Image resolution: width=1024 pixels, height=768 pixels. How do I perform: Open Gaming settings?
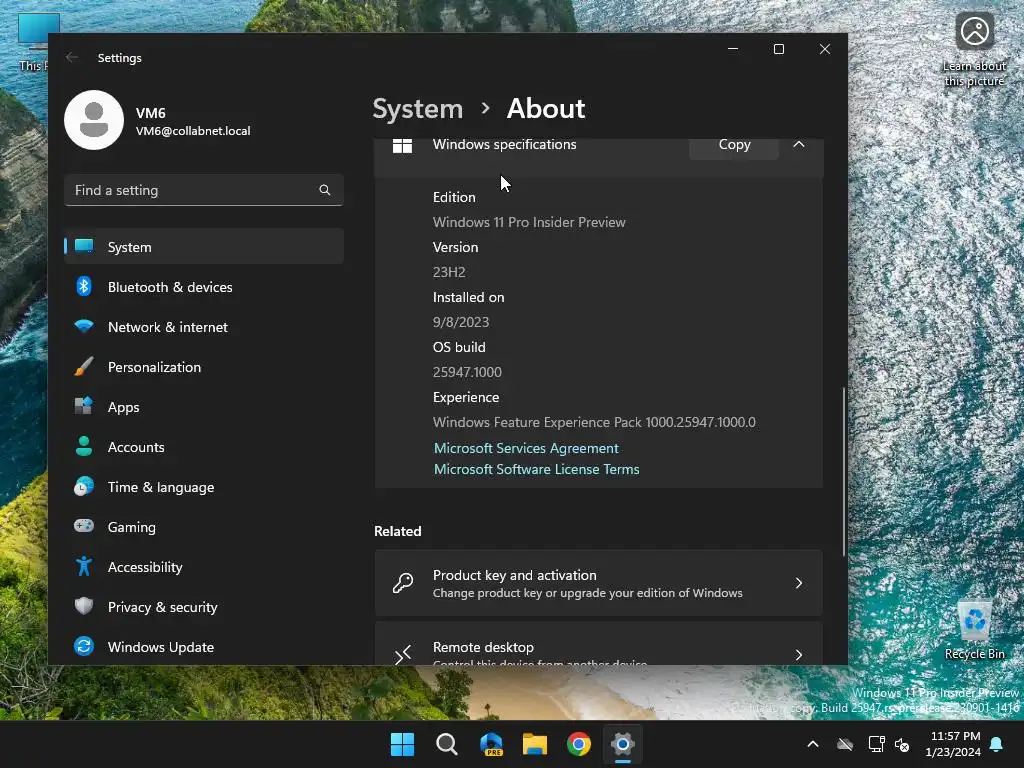point(204,527)
